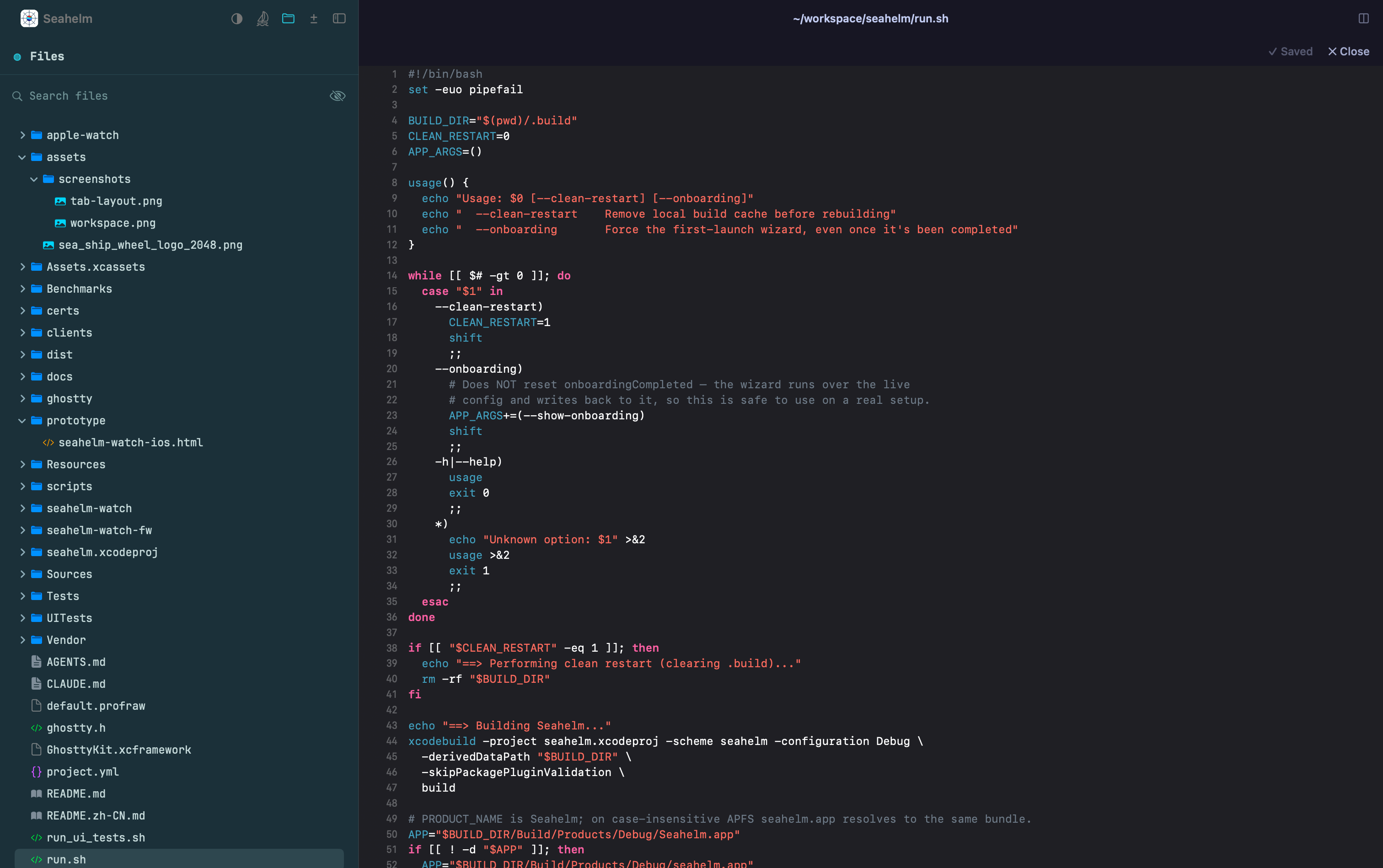The height and width of the screenshot is (868, 1383).
Task: Expand the certs folder
Action: [22, 311]
